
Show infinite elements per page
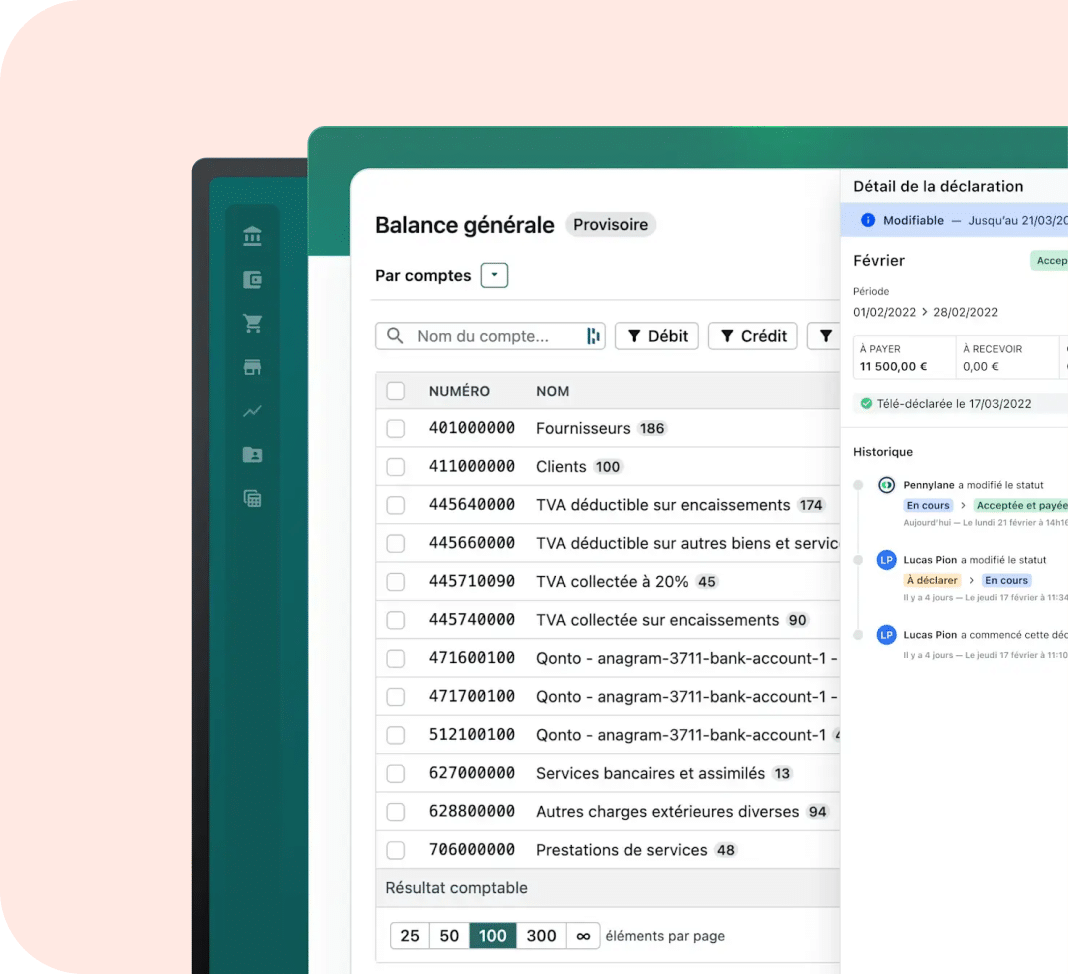[x=583, y=936]
